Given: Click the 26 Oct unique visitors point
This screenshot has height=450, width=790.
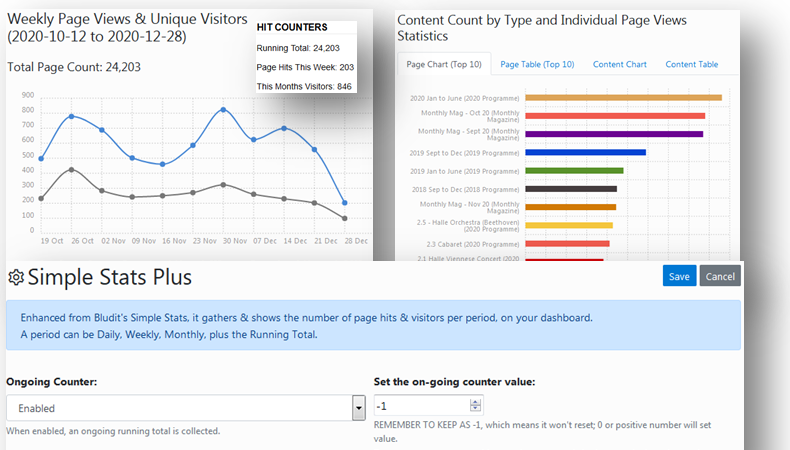Looking at the screenshot, I should (x=72, y=170).
